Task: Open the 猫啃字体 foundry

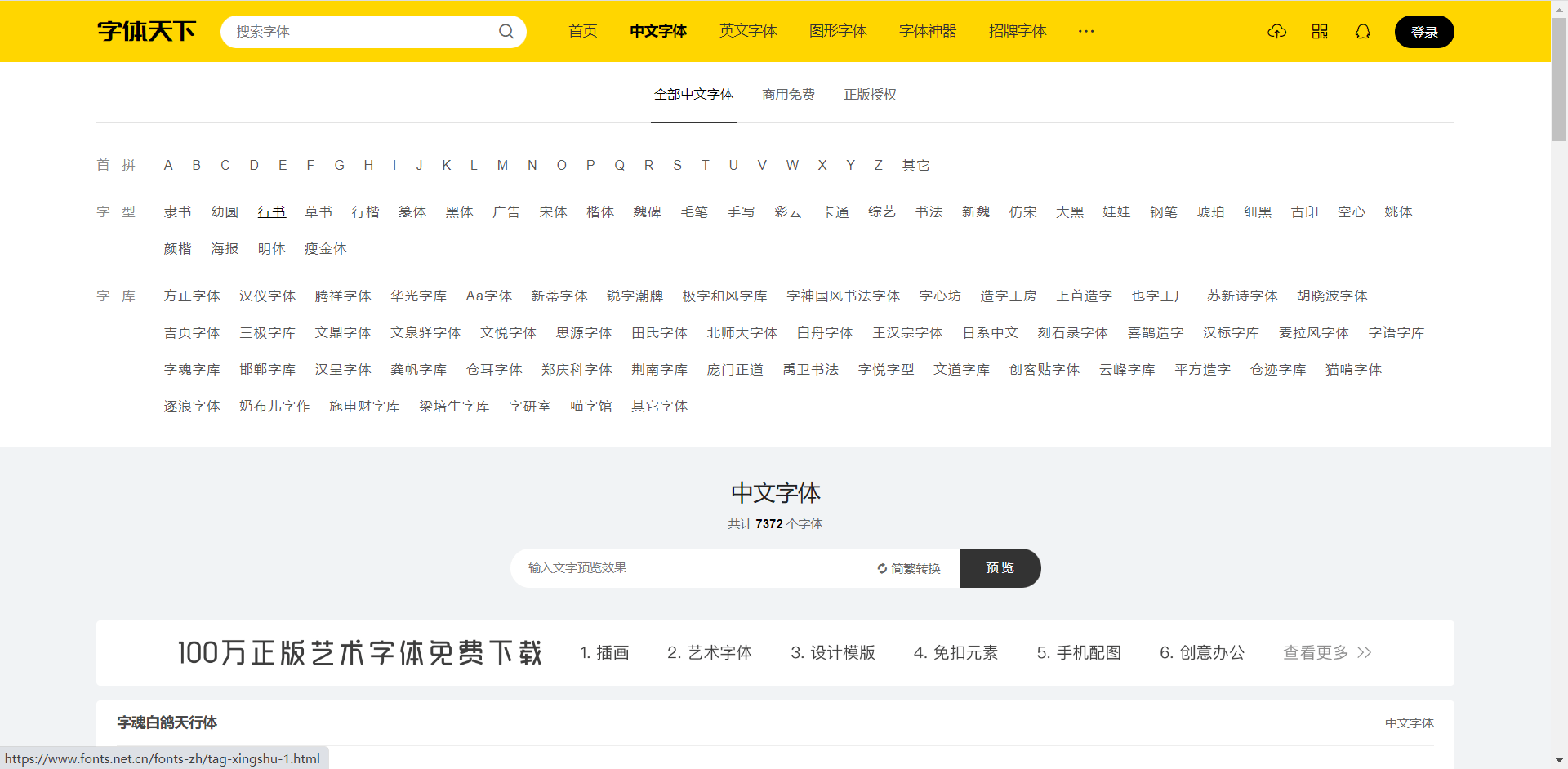Action: (1353, 370)
